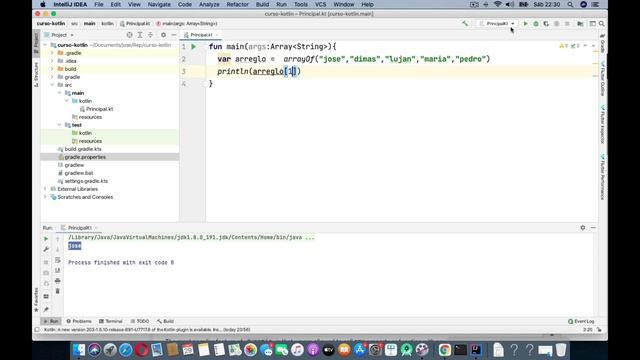Open the TODO tool window tab
Viewport: 640px width, 360px height.
coord(140,322)
